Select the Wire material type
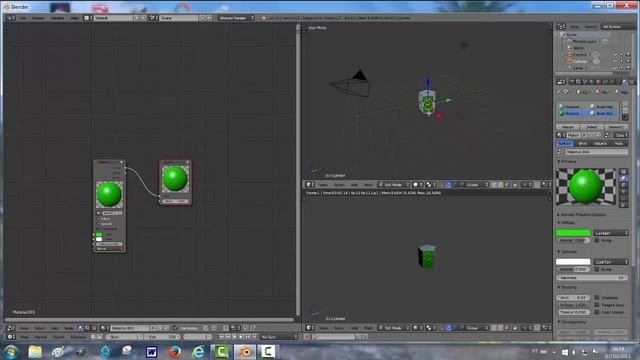640x360 pixels. click(x=582, y=144)
